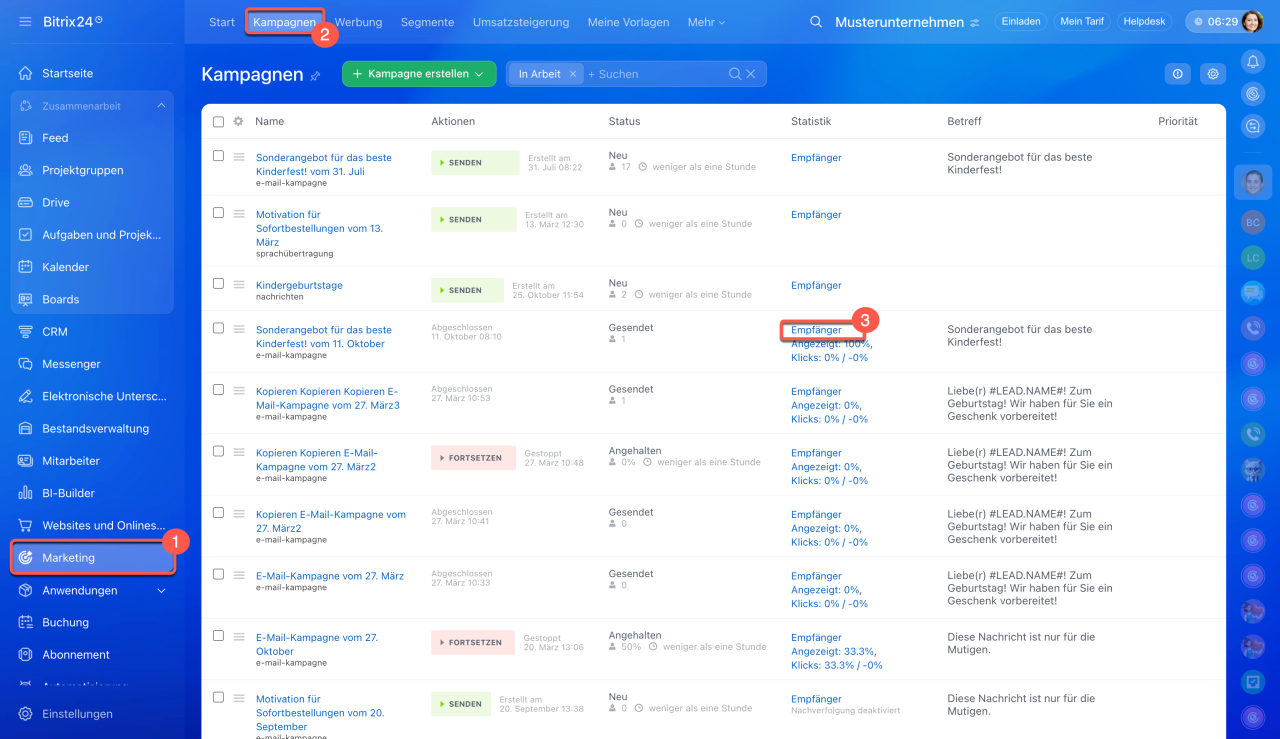Check the Kindergeburtstage campaign checkbox
Screen dimensions: 1280x739
click(218, 284)
